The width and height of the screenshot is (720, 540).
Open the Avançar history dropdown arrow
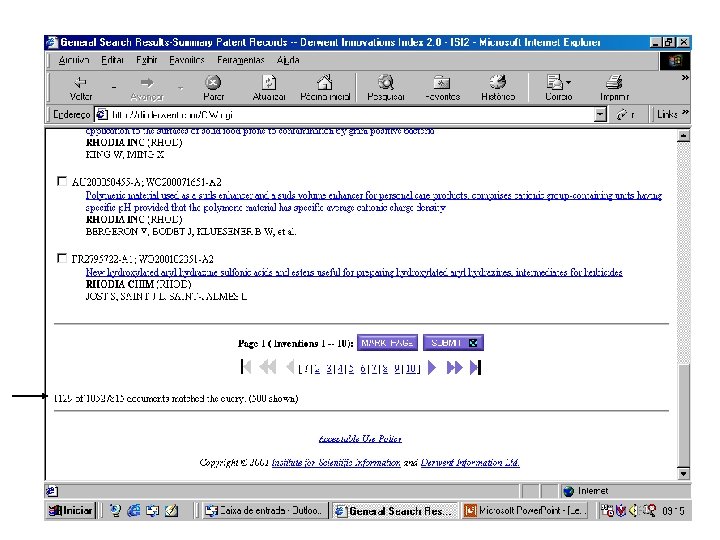point(180,87)
